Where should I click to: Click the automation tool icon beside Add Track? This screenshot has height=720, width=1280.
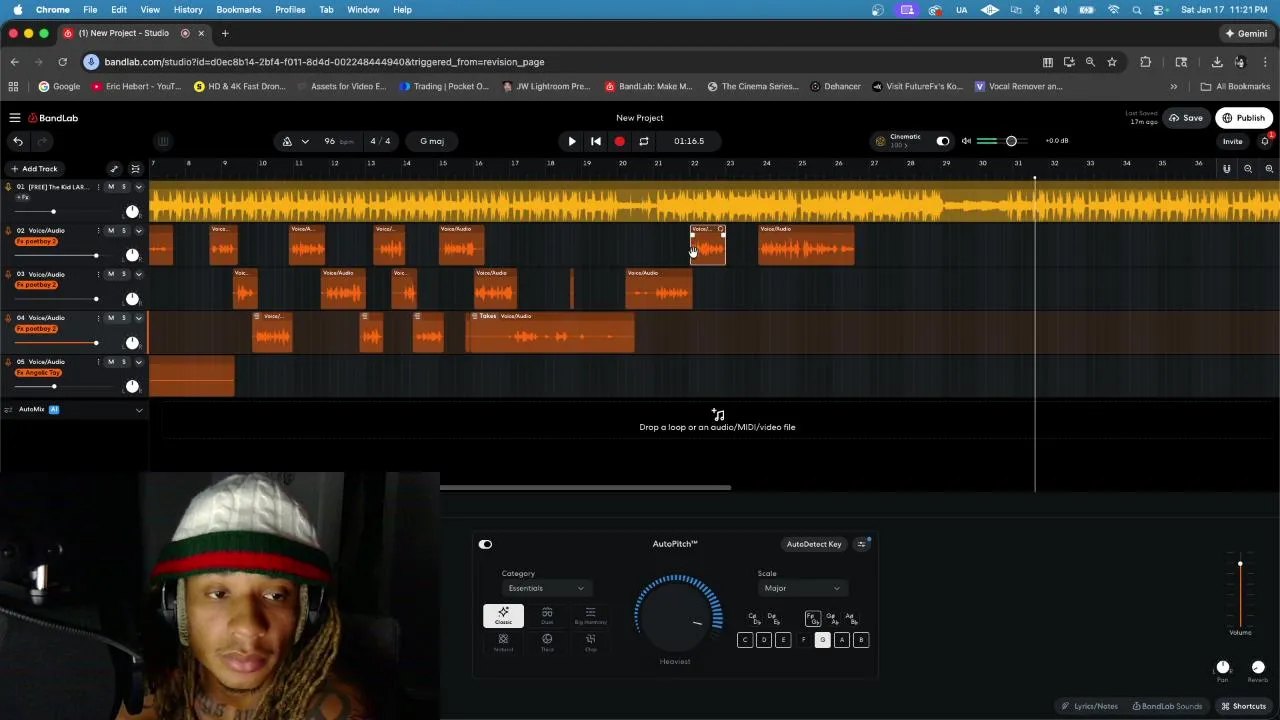click(x=114, y=169)
